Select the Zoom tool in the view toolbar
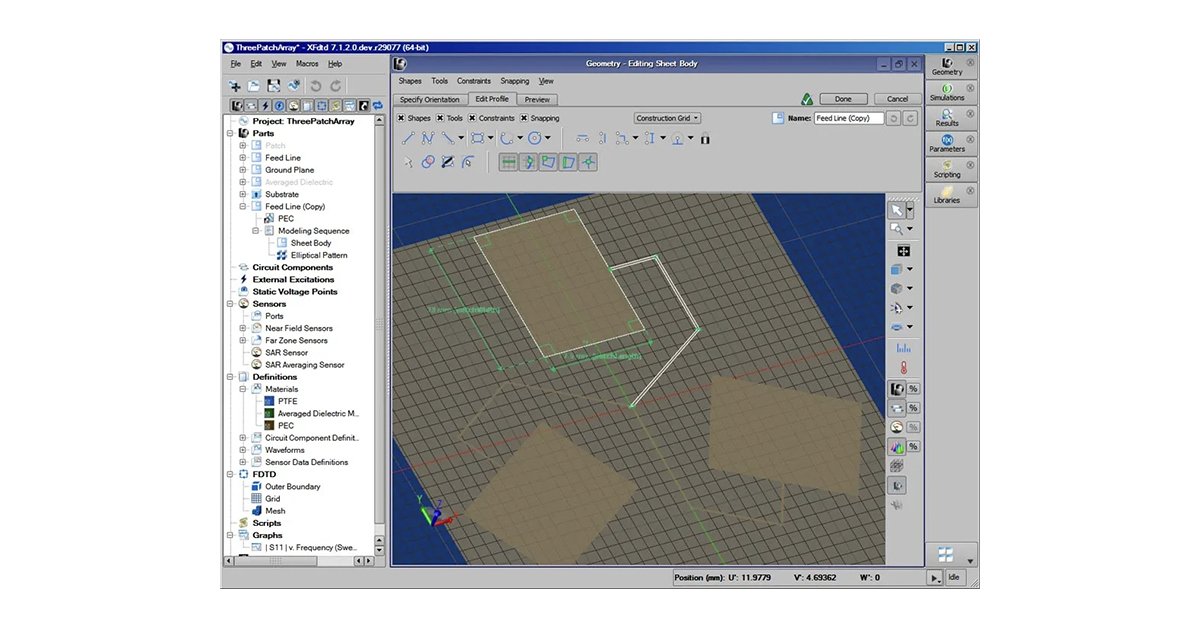Screen dimensions: 1200x628 coord(898,228)
